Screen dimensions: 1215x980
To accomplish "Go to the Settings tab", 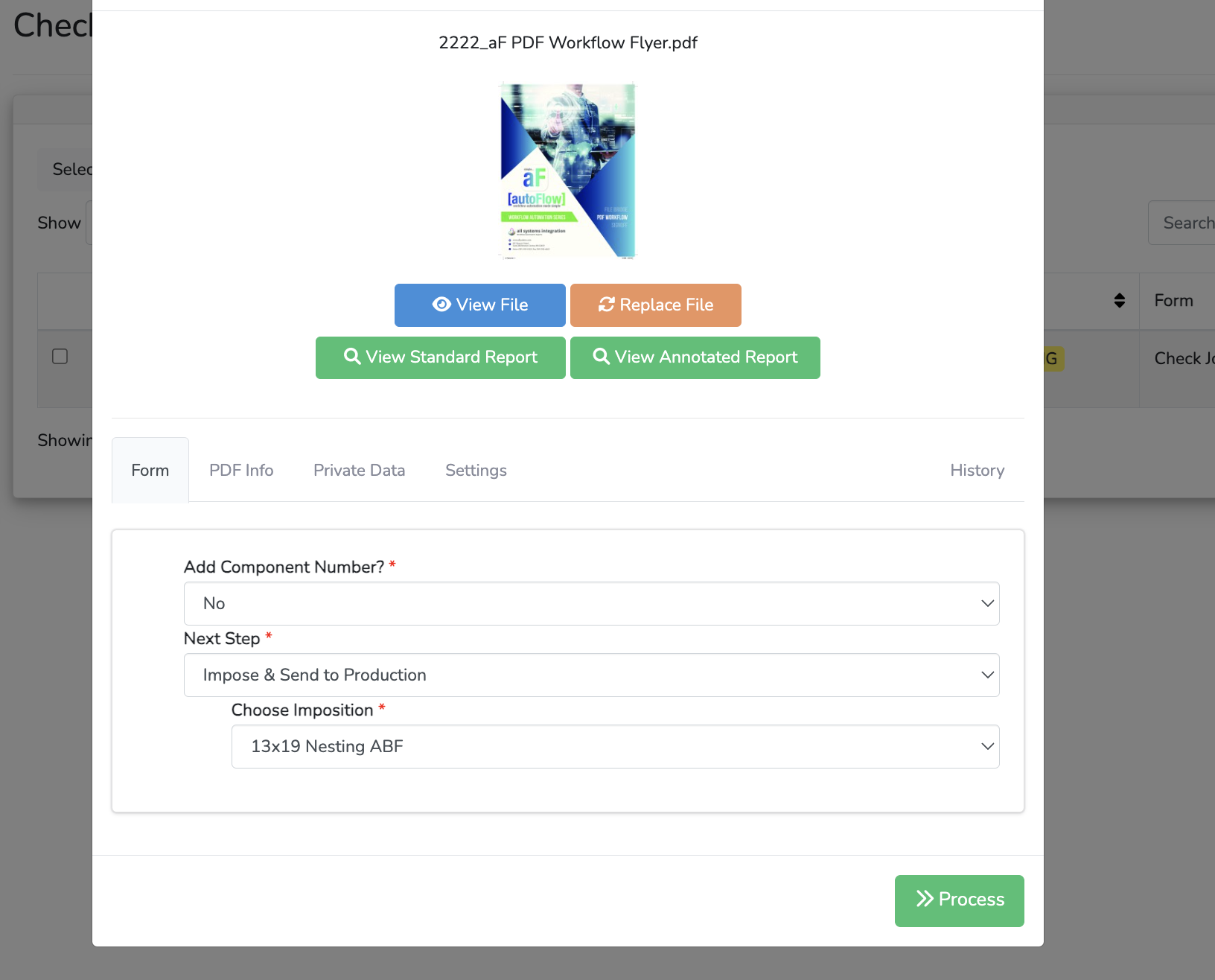I will click(476, 470).
